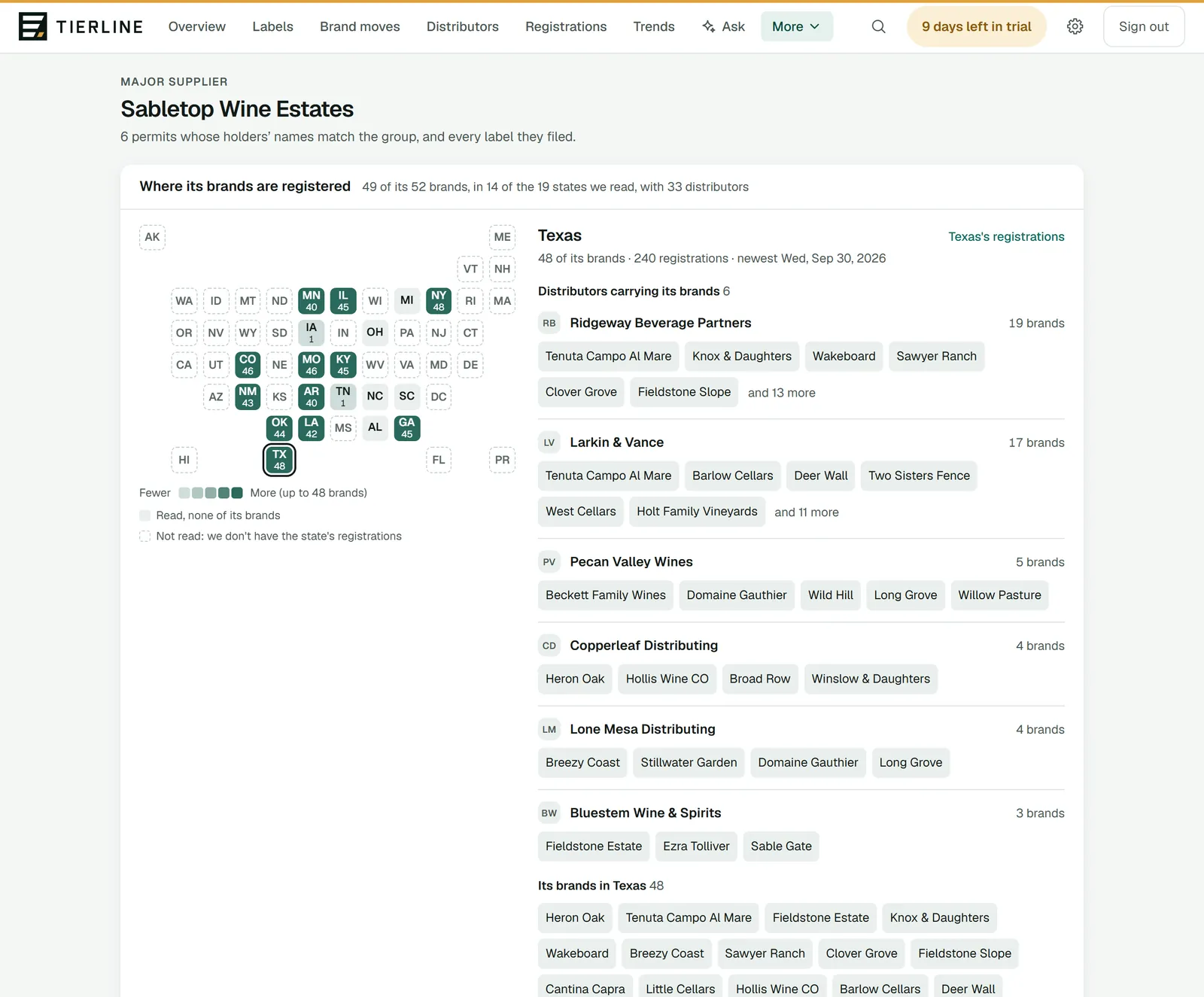The height and width of the screenshot is (997, 1204).
Task: Select the GA state tile
Action: point(407,428)
